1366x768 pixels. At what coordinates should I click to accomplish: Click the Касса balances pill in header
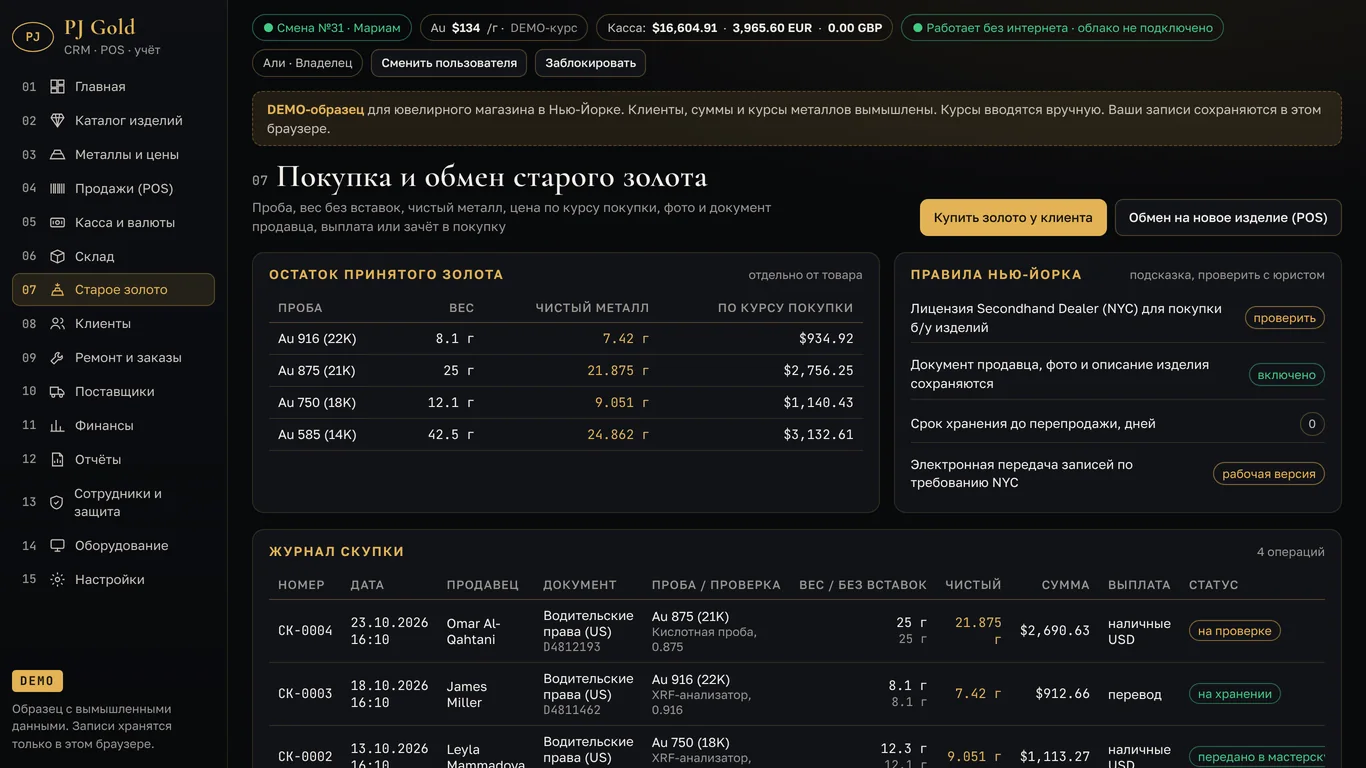[745, 28]
